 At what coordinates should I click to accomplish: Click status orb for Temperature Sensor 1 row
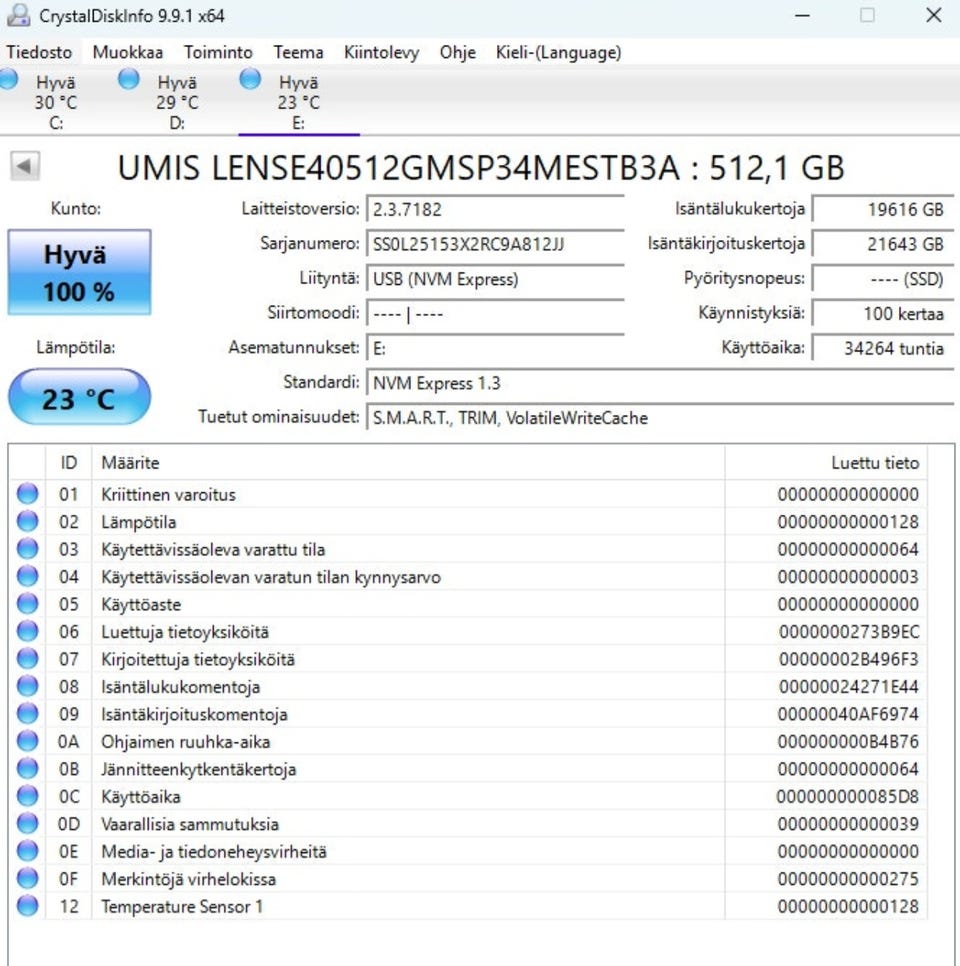(x=27, y=906)
